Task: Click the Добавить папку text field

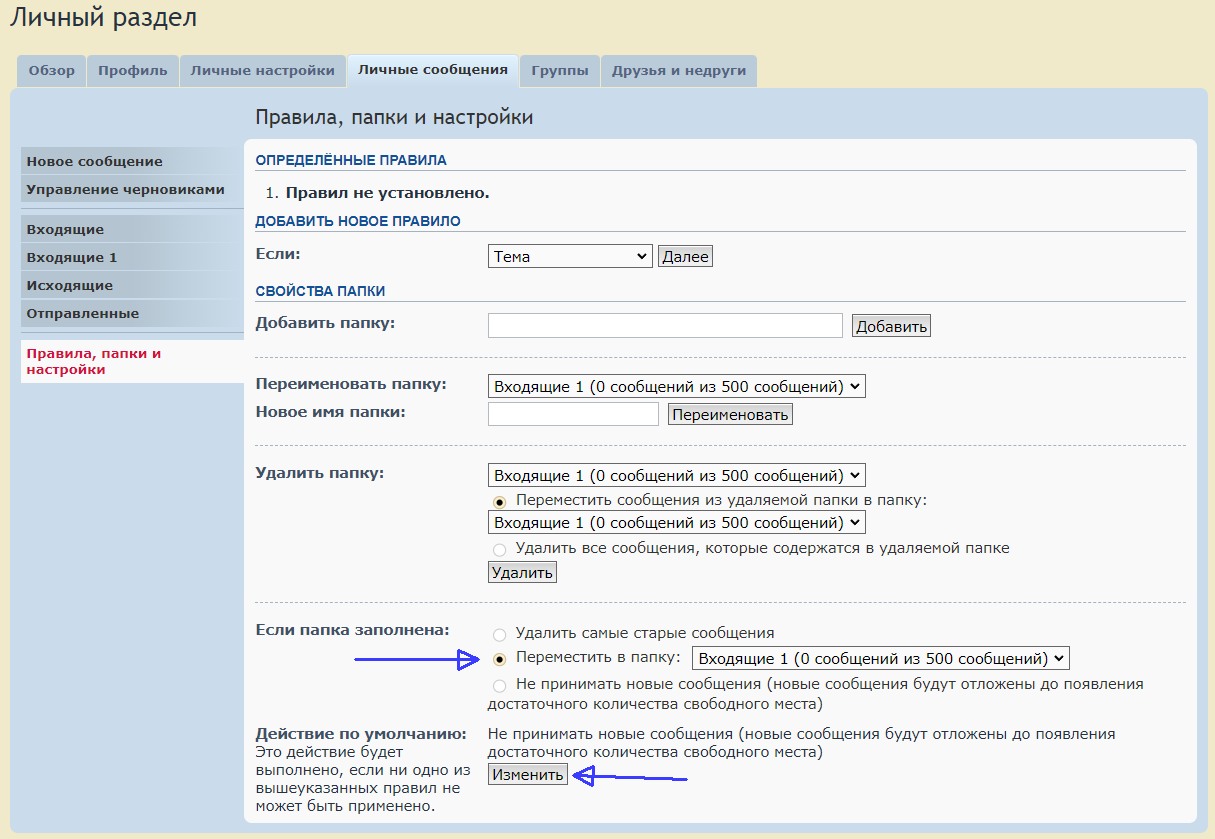Action: (x=665, y=326)
